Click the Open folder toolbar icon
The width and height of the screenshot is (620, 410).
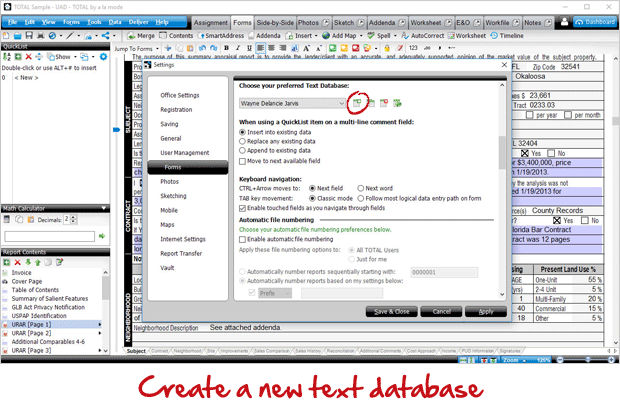coord(17,36)
